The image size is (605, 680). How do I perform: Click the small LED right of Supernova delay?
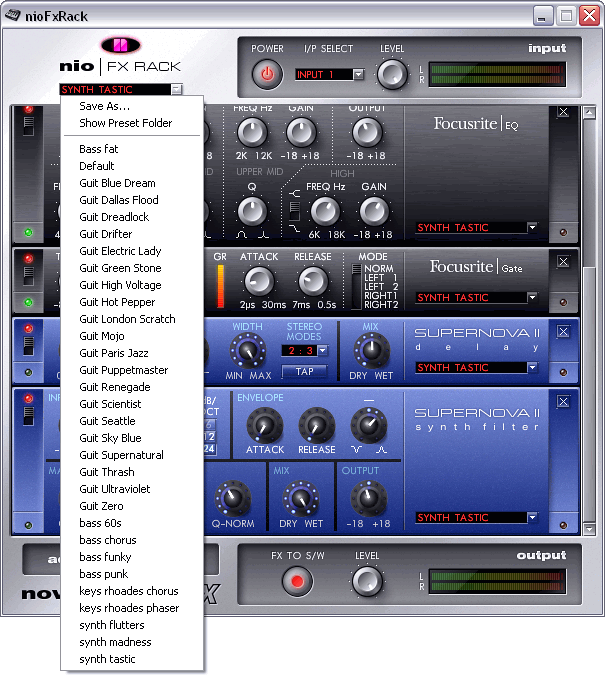click(563, 372)
